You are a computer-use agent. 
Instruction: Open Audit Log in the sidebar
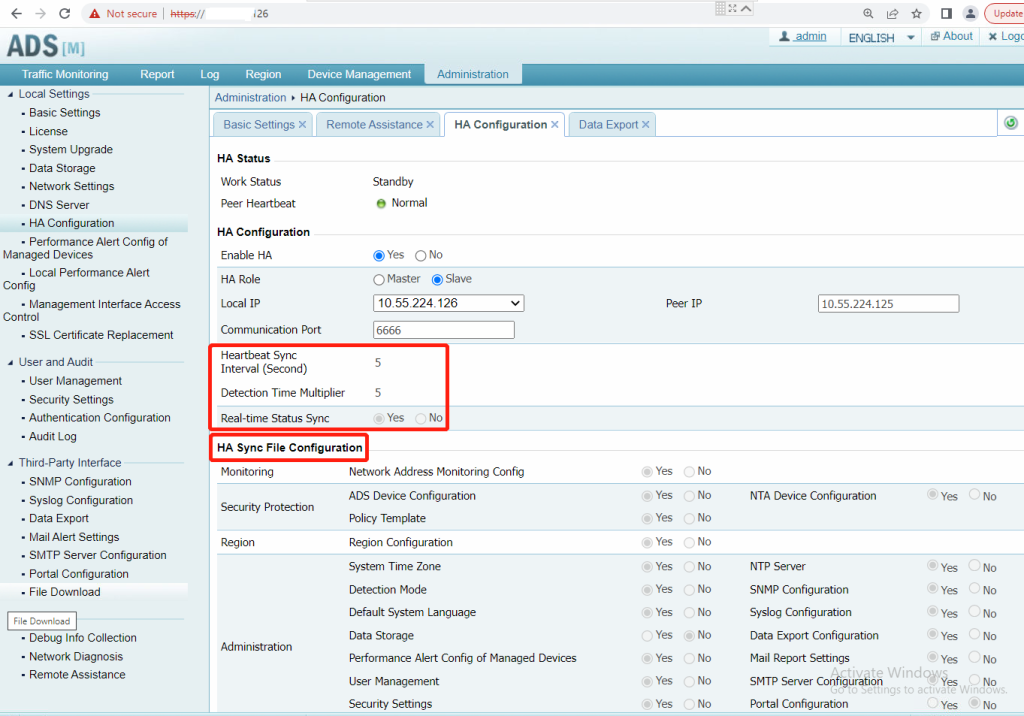click(x=52, y=436)
